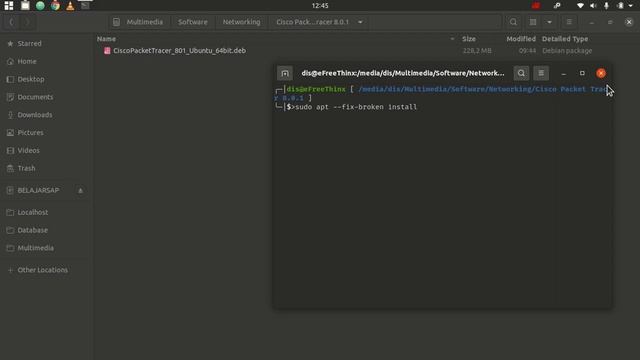
Task: Open view options dropdown arrow
Action: click(549, 22)
